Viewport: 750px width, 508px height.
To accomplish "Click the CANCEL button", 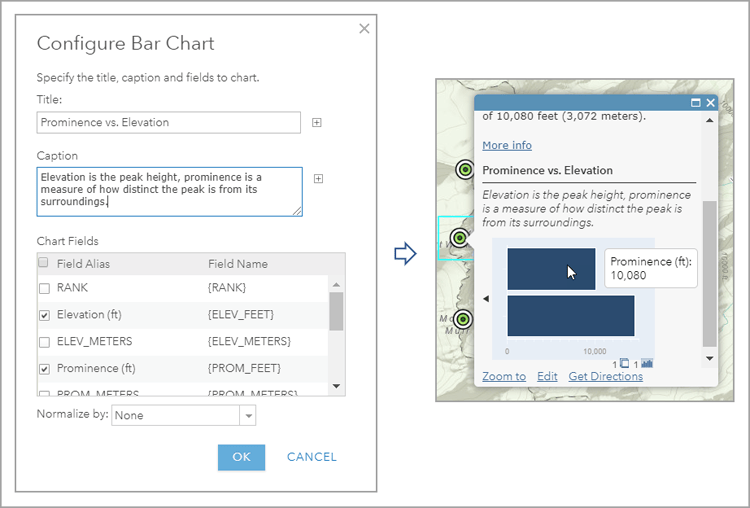I will pos(311,457).
